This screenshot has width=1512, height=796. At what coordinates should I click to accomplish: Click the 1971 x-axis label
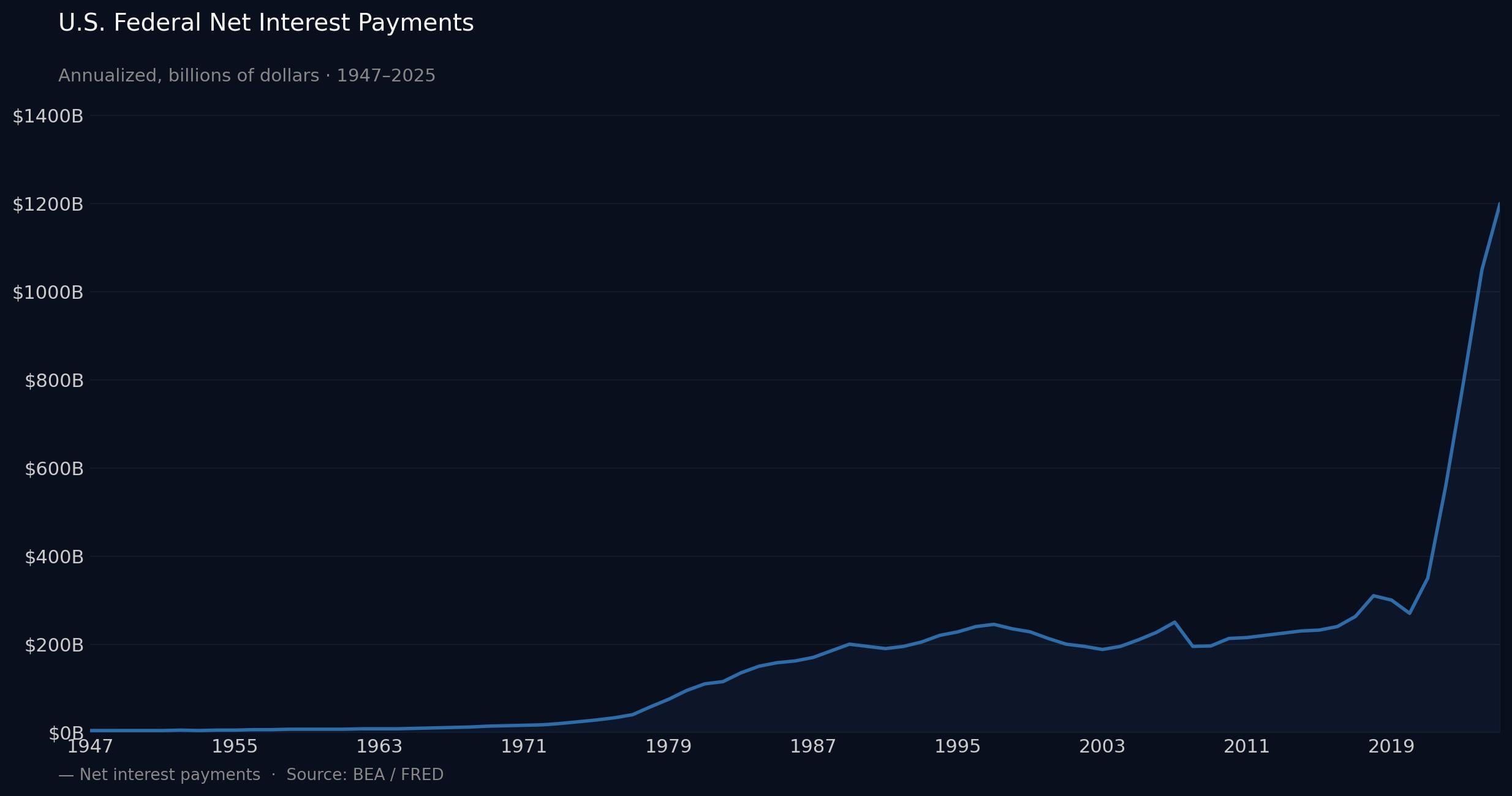524,746
